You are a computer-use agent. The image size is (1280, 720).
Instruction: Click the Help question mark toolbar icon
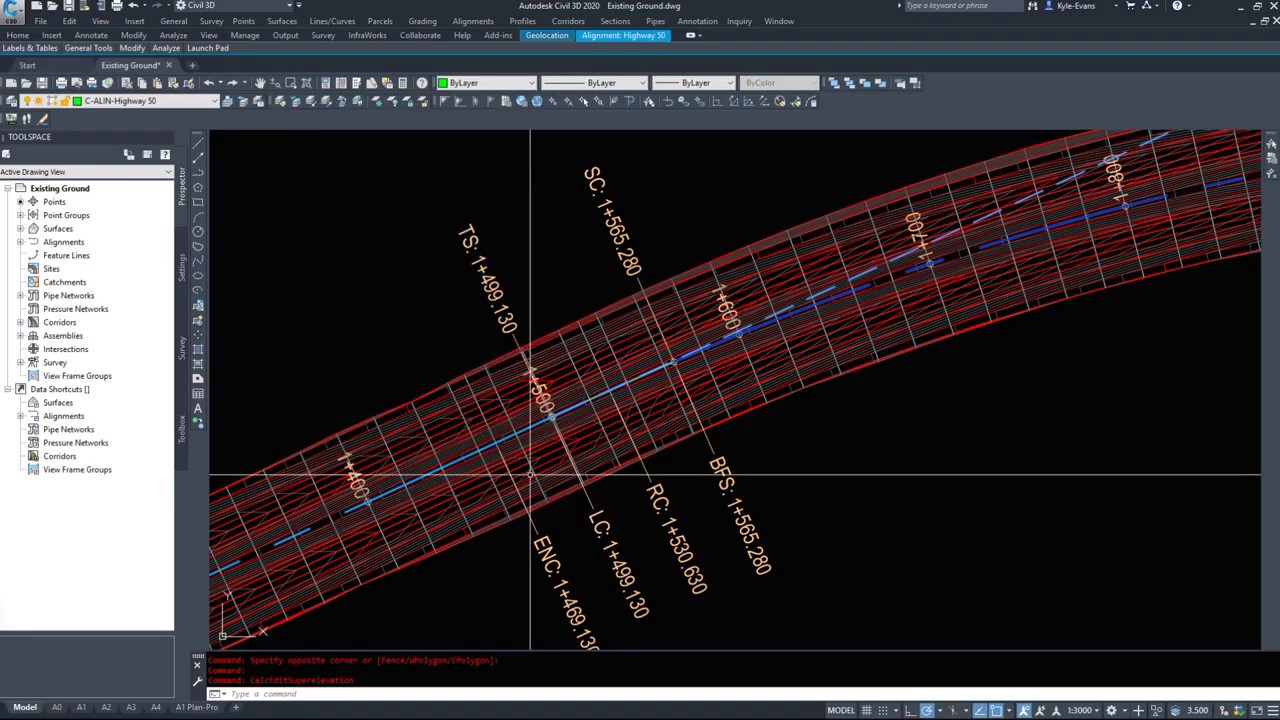tap(422, 83)
